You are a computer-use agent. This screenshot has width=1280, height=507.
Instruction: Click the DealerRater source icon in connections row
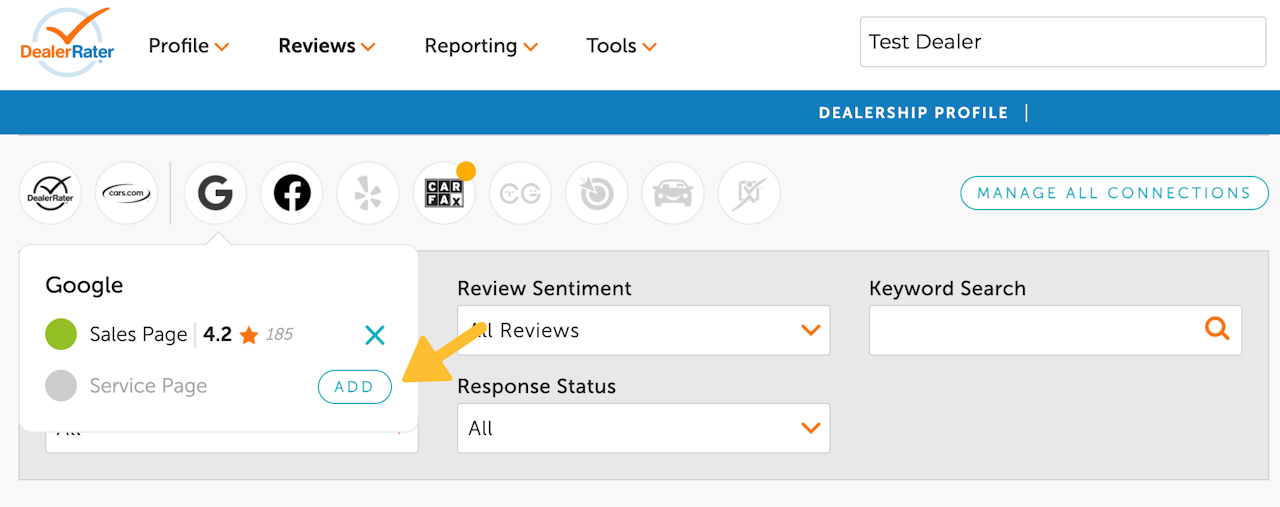click(50, 193)
